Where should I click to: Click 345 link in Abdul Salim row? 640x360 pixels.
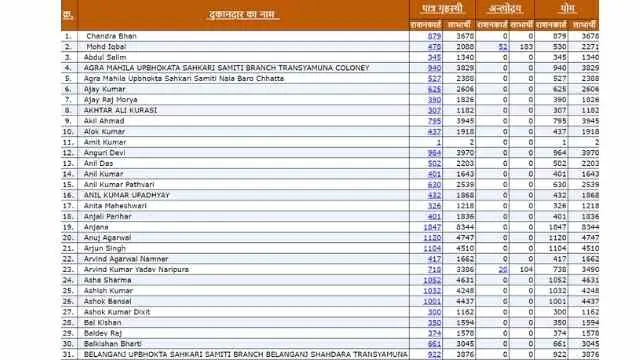(434, 58)
